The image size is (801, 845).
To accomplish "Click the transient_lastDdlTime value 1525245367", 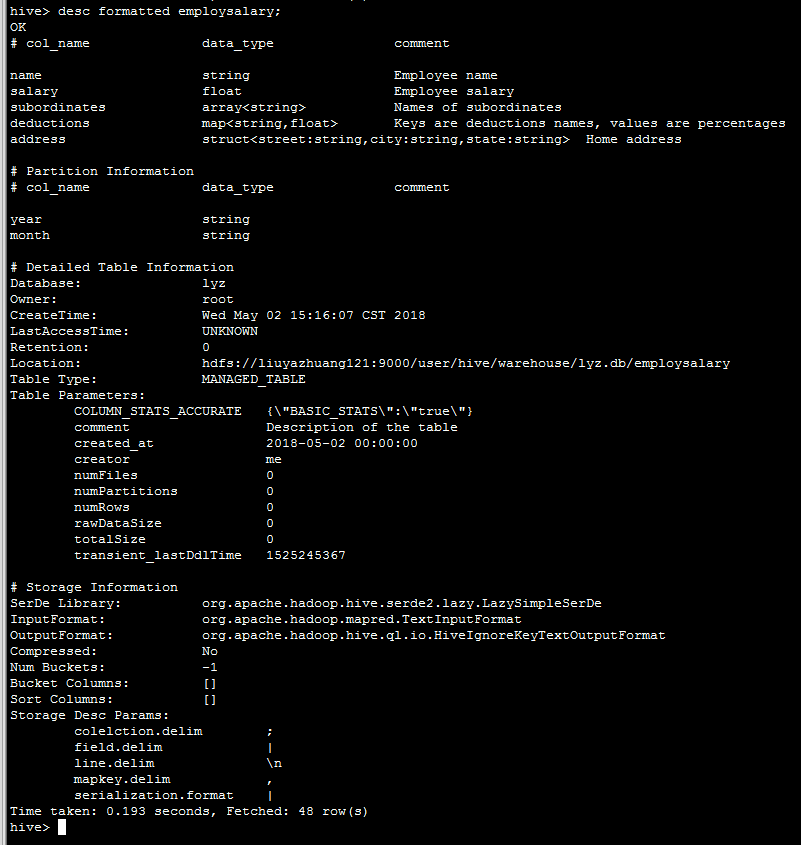I will (306, 555).
